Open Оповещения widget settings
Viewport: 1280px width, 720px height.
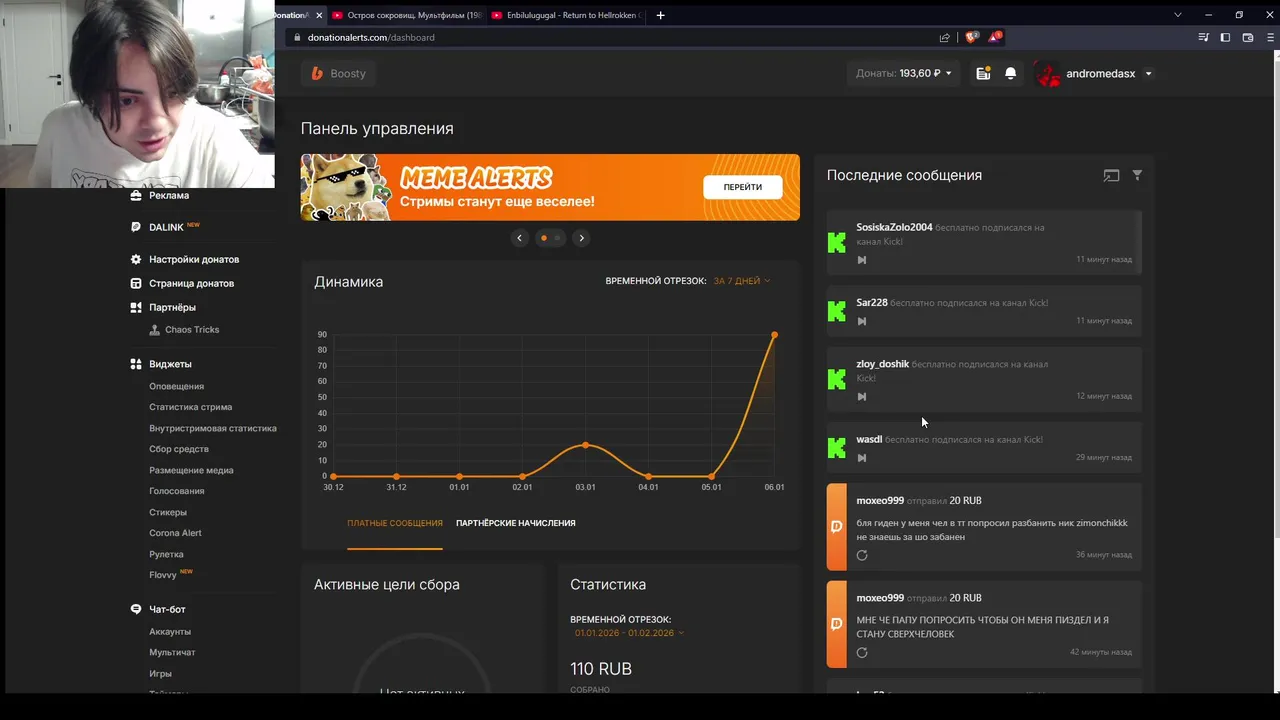point(176,386)
